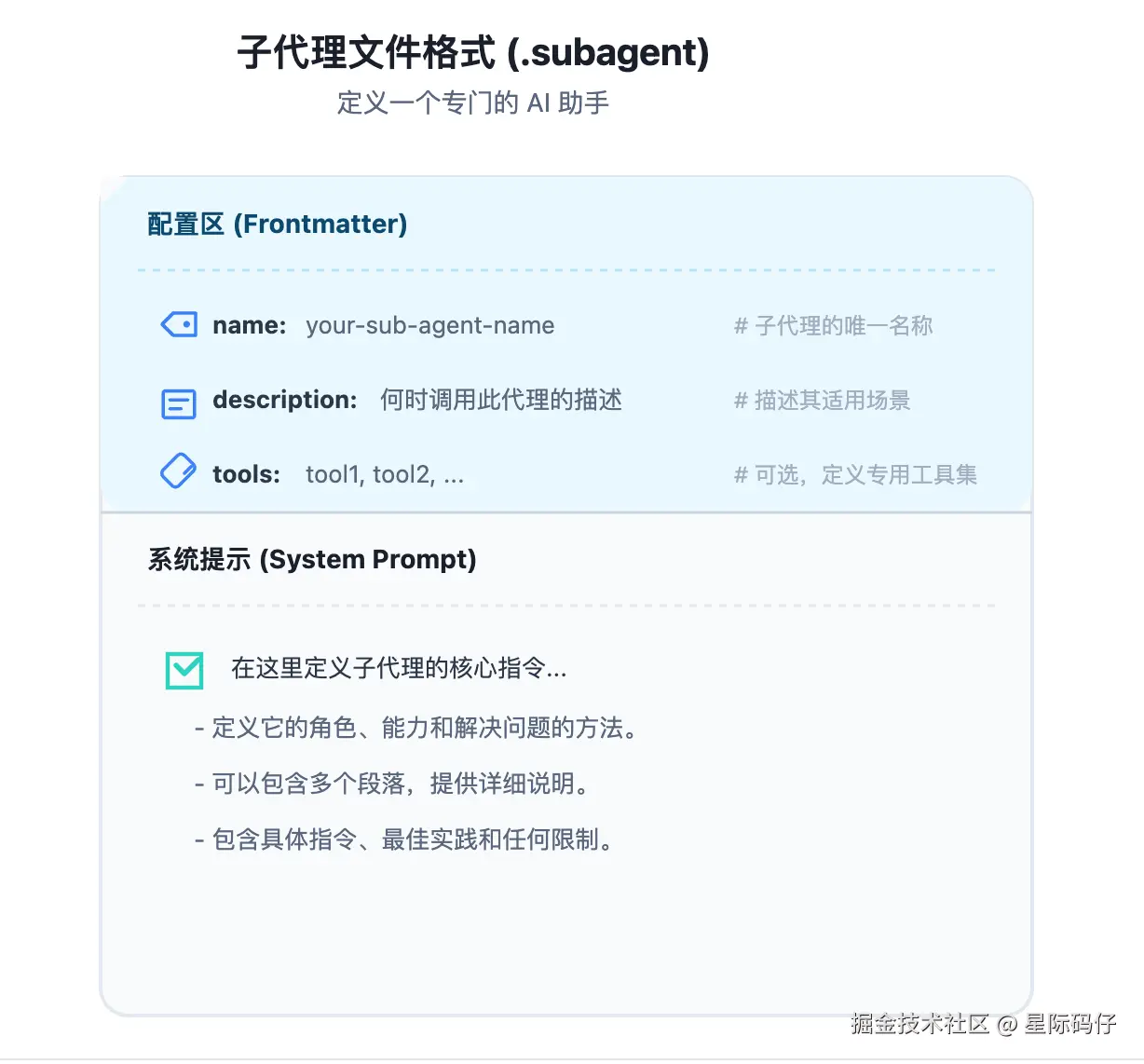Click the bullet '定义它的角色、能力和解决问题的方法'

tap(419, 728)
